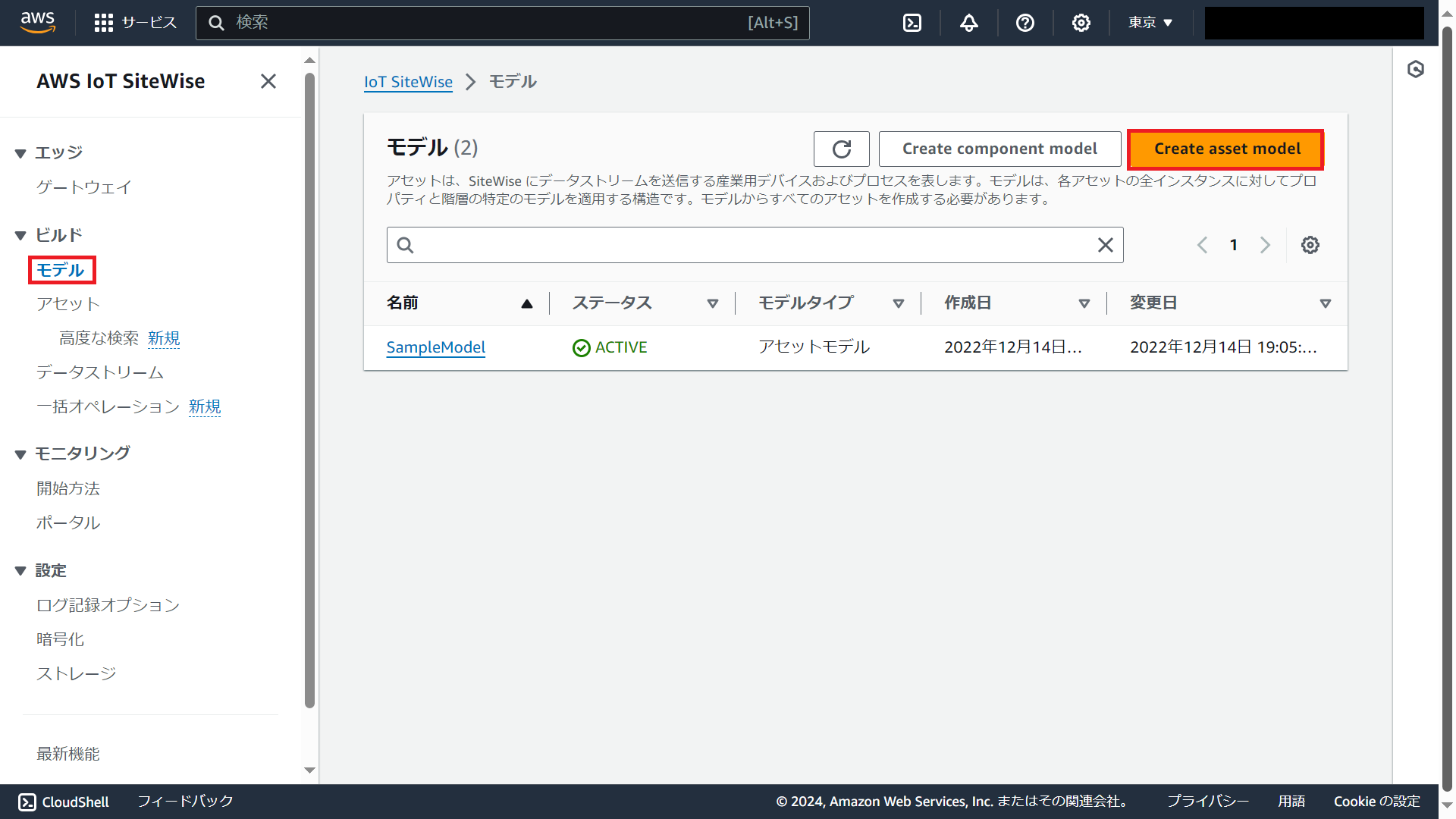Refresh the models list
Image resolution: width=1456 pixels, height=819 pixels.
(x=841, y=149)
